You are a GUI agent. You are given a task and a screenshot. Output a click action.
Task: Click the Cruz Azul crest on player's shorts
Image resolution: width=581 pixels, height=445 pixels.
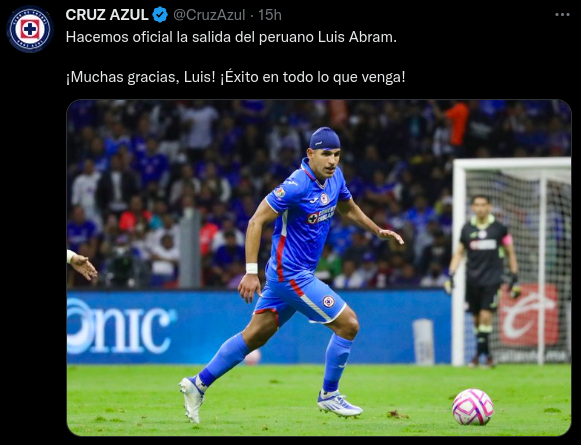[328, 302]
